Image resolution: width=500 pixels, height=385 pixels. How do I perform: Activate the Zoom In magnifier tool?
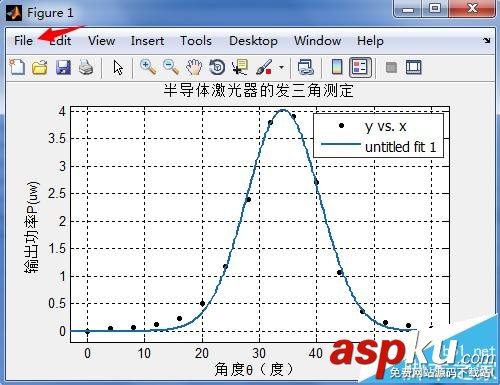pos(148,67)
